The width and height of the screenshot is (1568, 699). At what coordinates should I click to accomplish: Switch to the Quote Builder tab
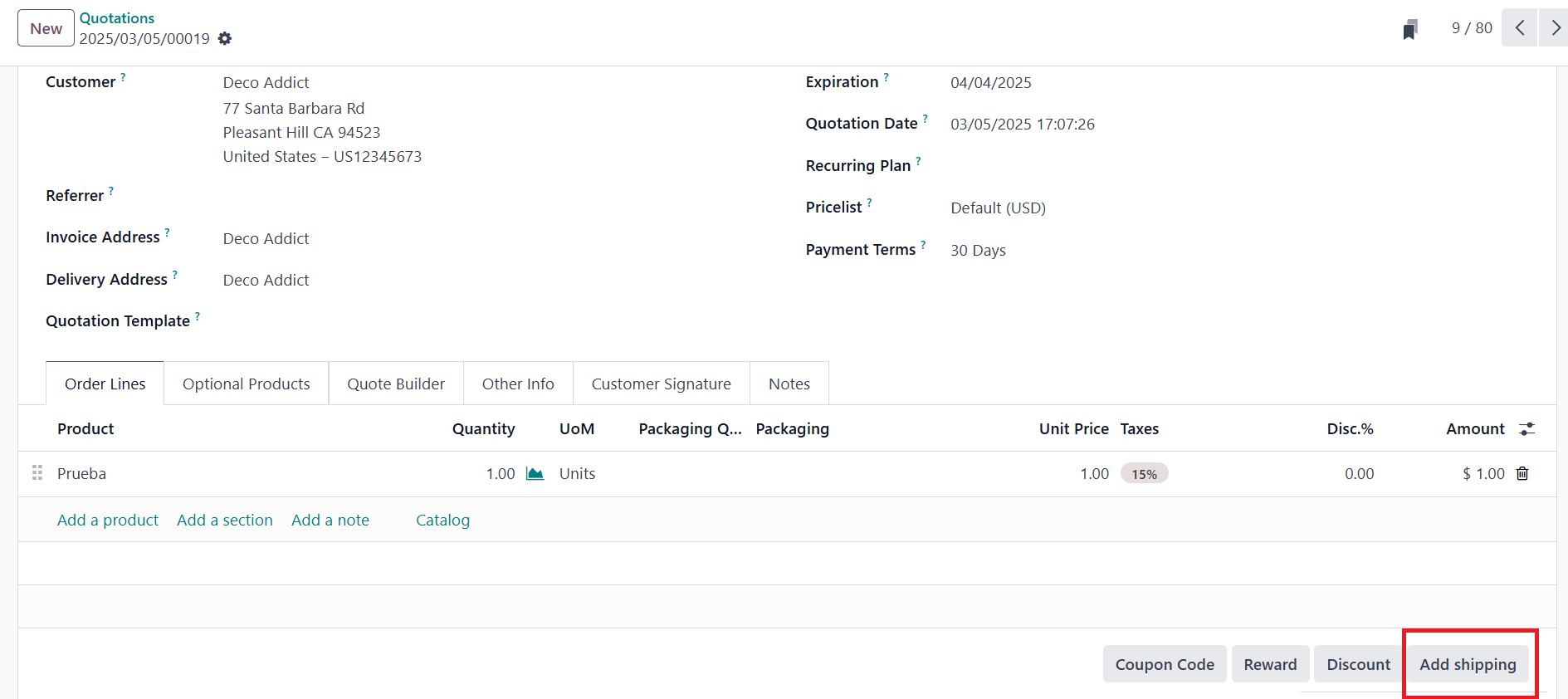click(396, 384)
